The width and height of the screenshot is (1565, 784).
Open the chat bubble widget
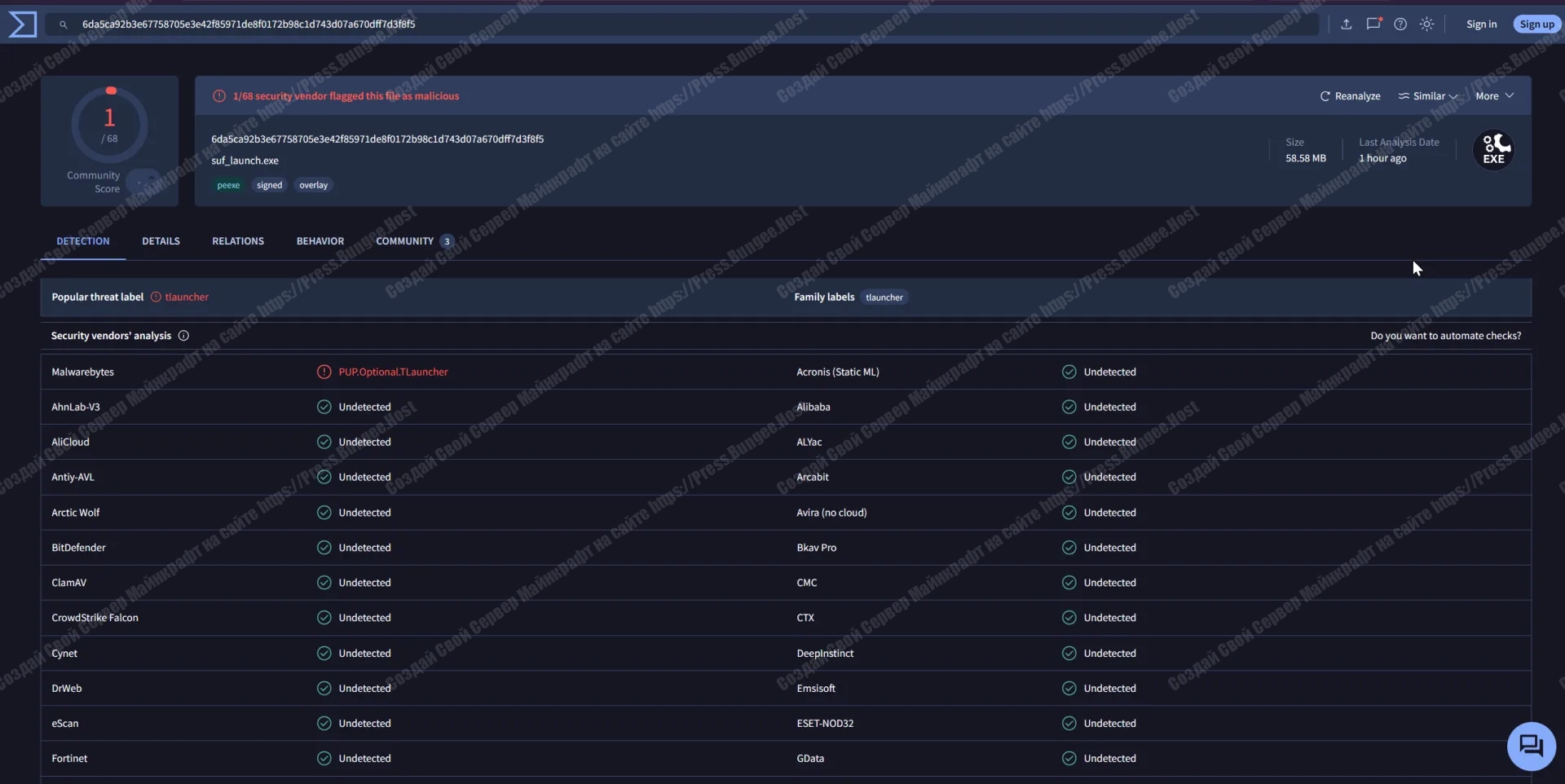1531,746
